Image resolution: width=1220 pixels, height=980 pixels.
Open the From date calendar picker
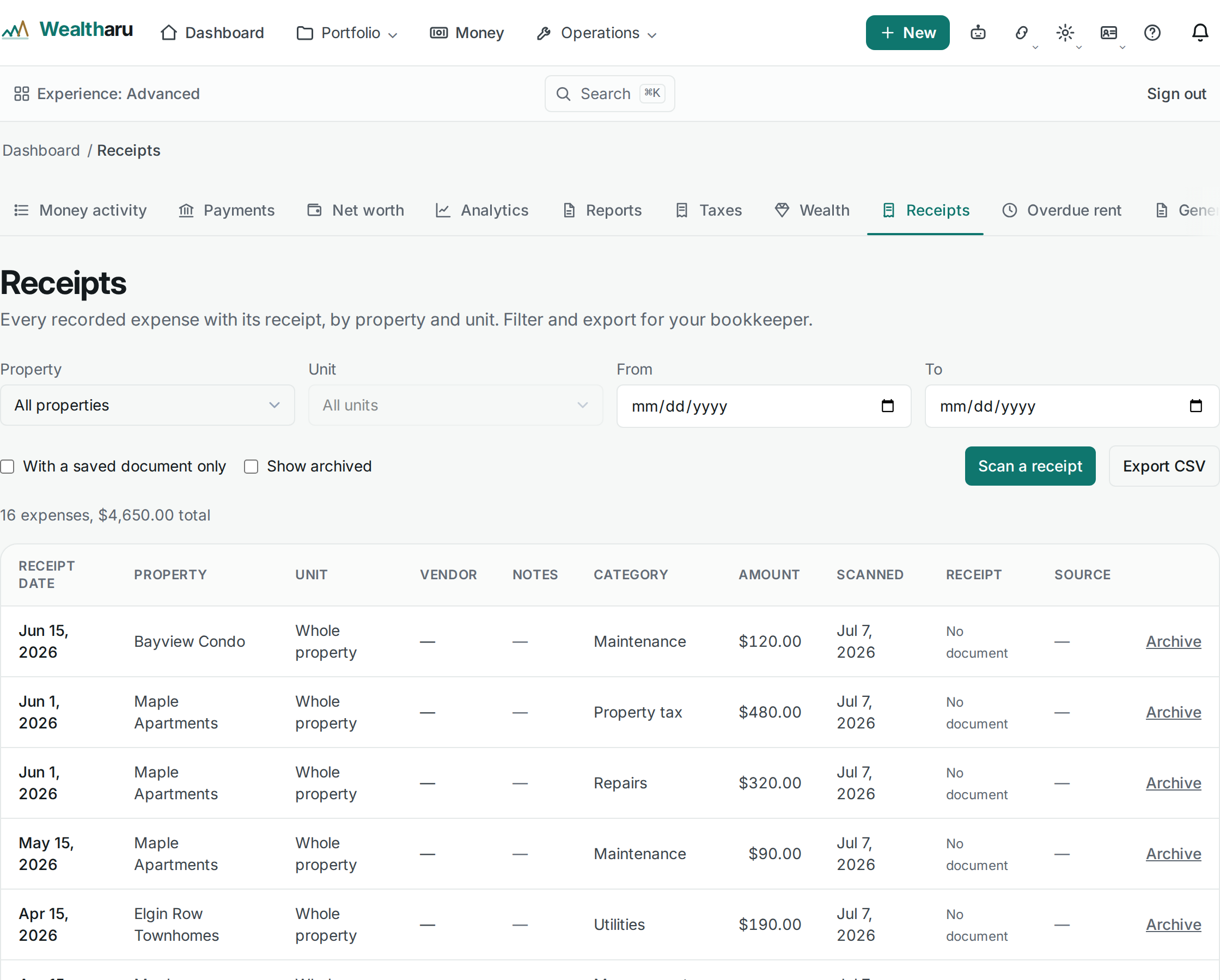(x=887, y=406)
